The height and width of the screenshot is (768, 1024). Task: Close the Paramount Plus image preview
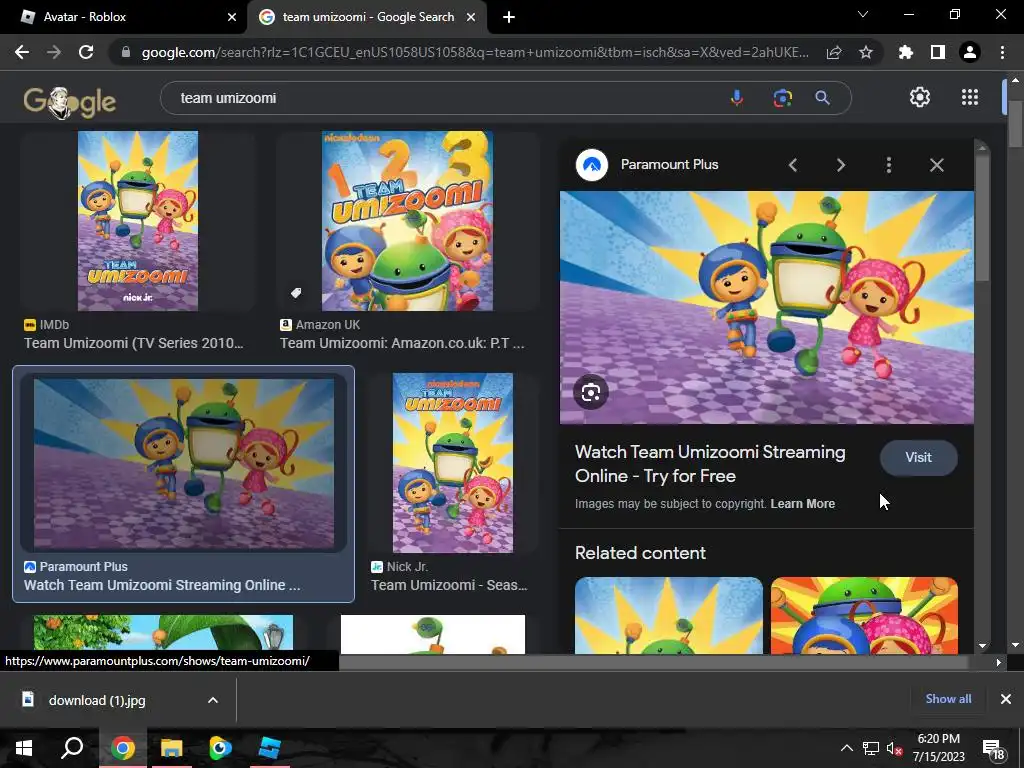936,165
